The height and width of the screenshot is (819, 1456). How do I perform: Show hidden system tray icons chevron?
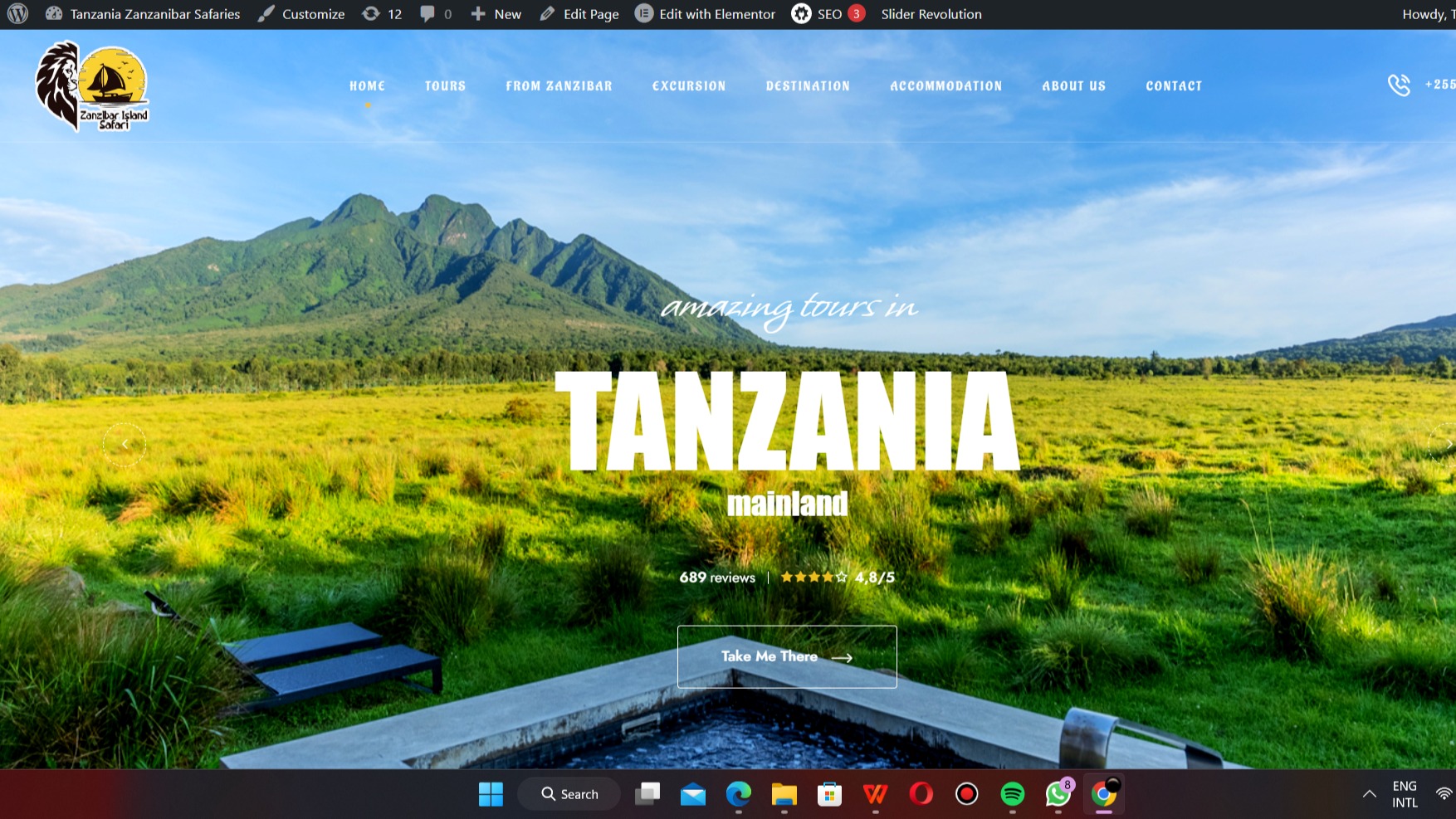point(1370,794)
